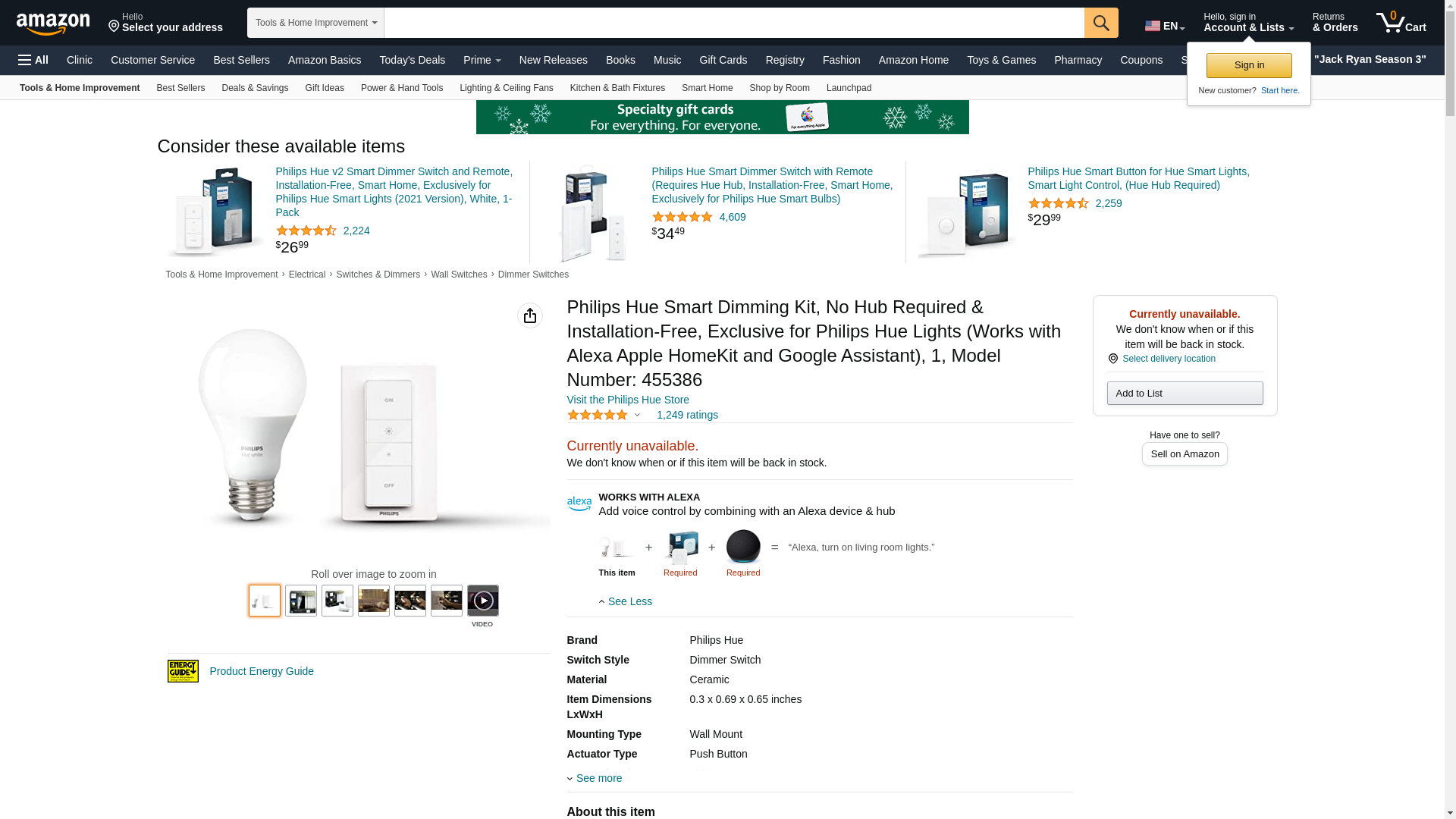Click the Energy Guide label icon

click(x=183, y=671)
